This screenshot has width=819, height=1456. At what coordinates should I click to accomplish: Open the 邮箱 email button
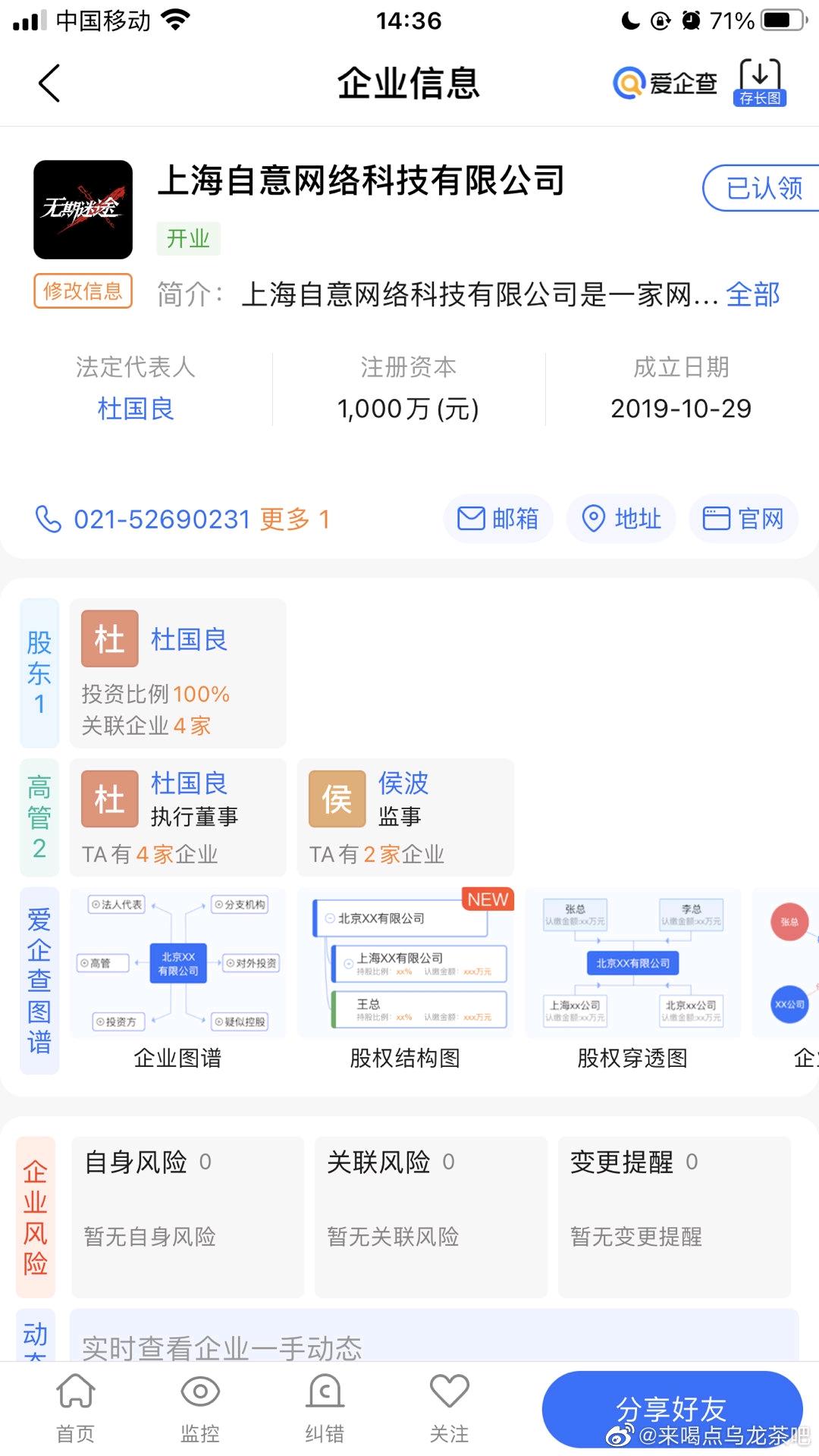(x=498, y=519)
